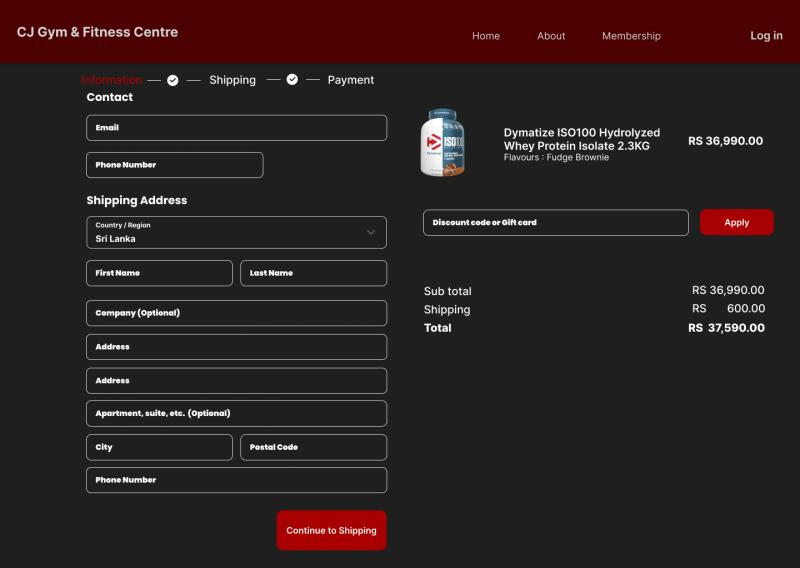The image size is (800, 568).
Task: Click the Log in link
Action: pos(766,35)
